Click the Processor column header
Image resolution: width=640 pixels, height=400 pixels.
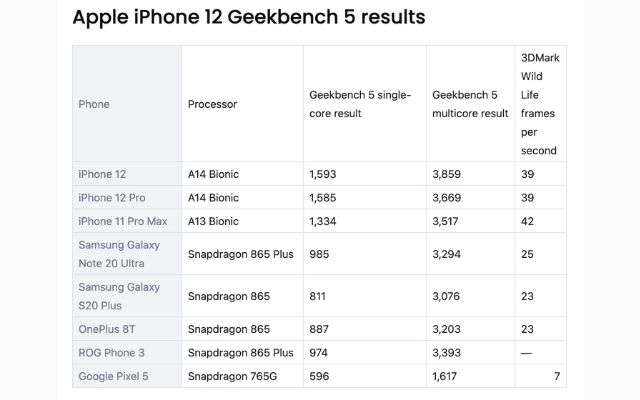coord(212,104)
